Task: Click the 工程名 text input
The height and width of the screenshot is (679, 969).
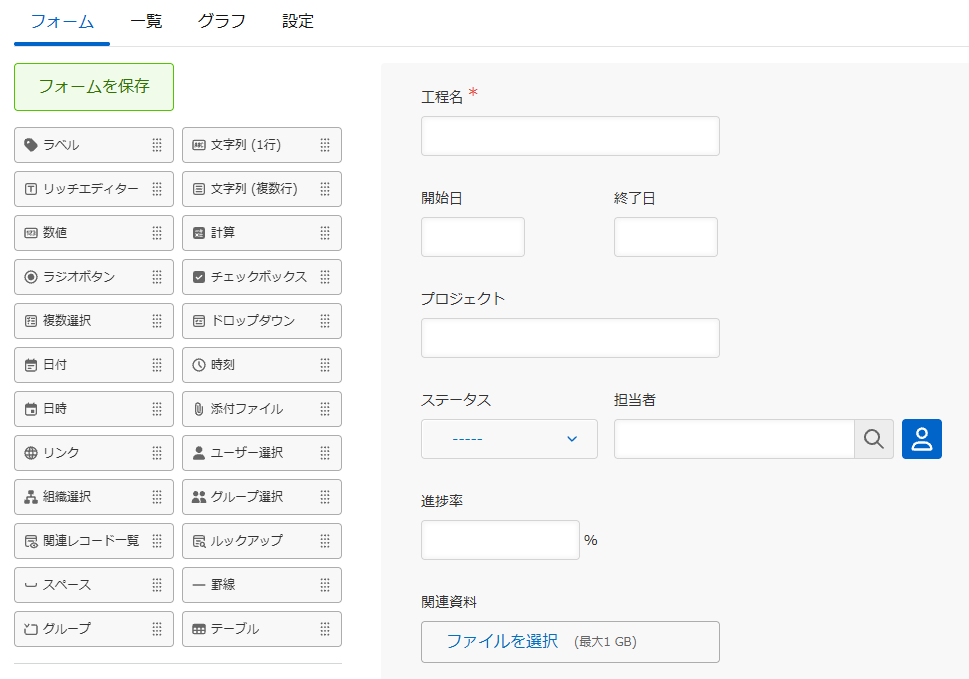Action: [570, 136]
